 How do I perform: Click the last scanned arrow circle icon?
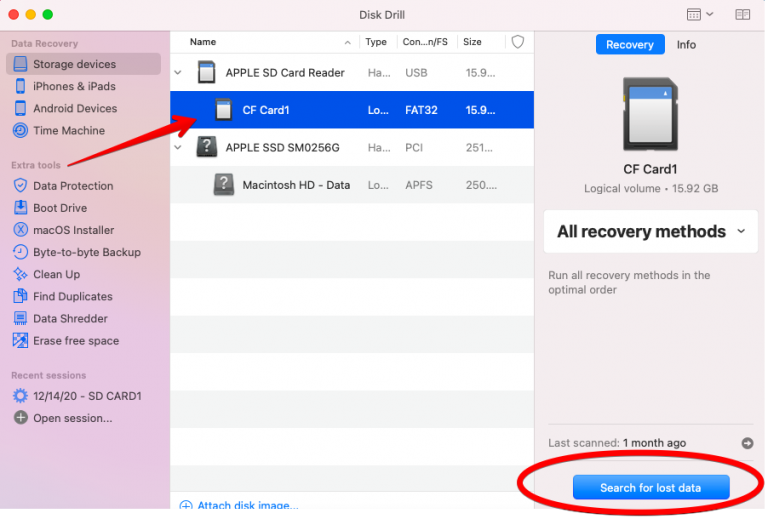point(747,443)
